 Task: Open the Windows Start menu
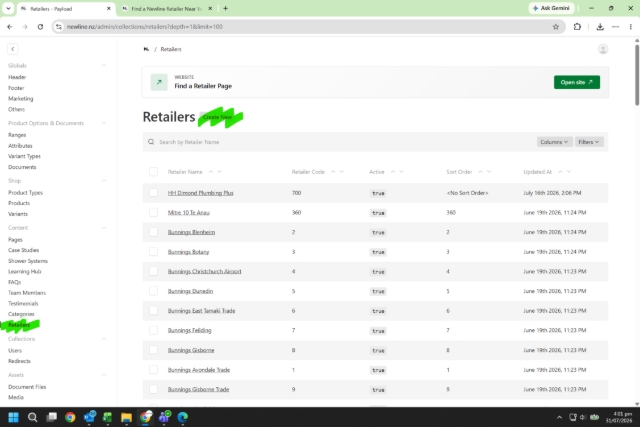[13, 417]
